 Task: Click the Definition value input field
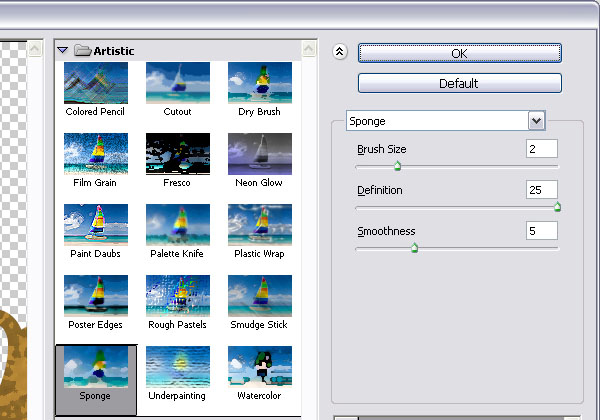pyautogui.click(x=541, y=190)
